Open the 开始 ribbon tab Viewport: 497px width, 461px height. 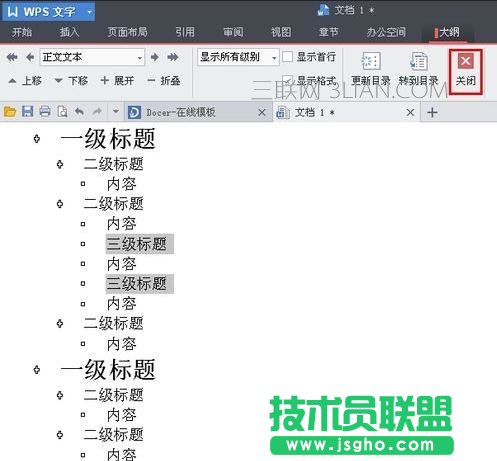(x=22, y=32)
